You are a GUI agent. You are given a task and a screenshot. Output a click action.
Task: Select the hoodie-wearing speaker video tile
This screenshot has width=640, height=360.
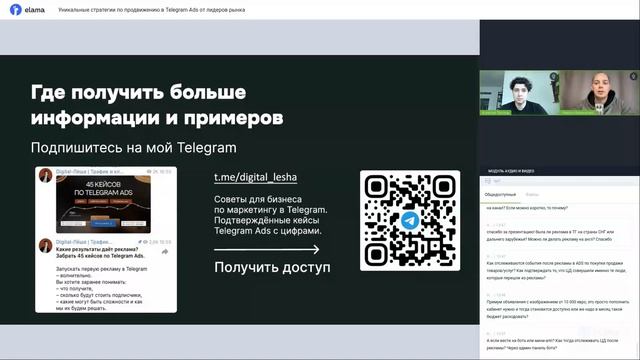coord(600,93)
